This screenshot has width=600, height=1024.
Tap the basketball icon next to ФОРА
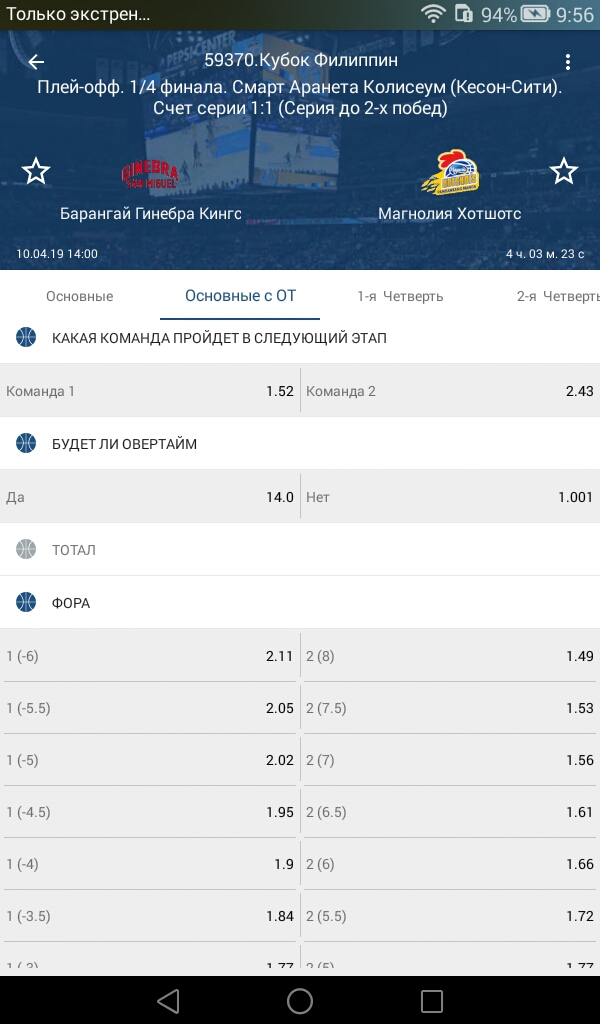coord(26,602)
